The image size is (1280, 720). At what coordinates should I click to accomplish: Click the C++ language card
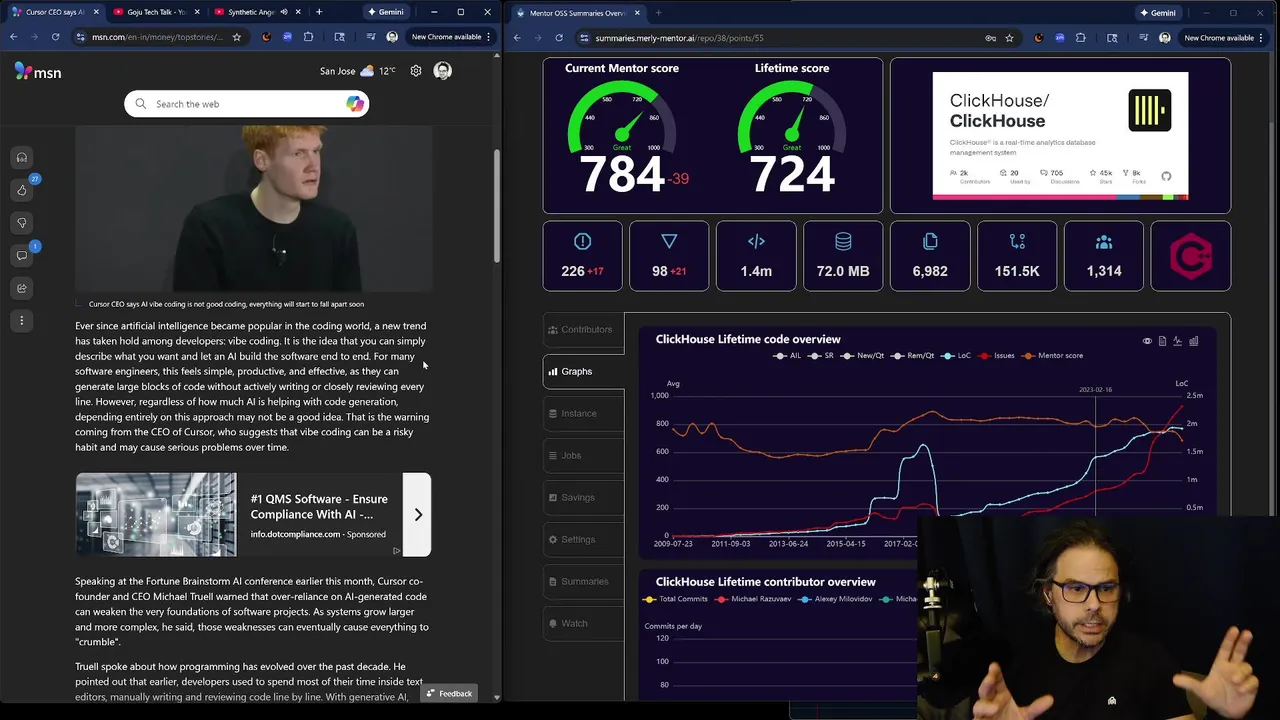coord(1191,256)
